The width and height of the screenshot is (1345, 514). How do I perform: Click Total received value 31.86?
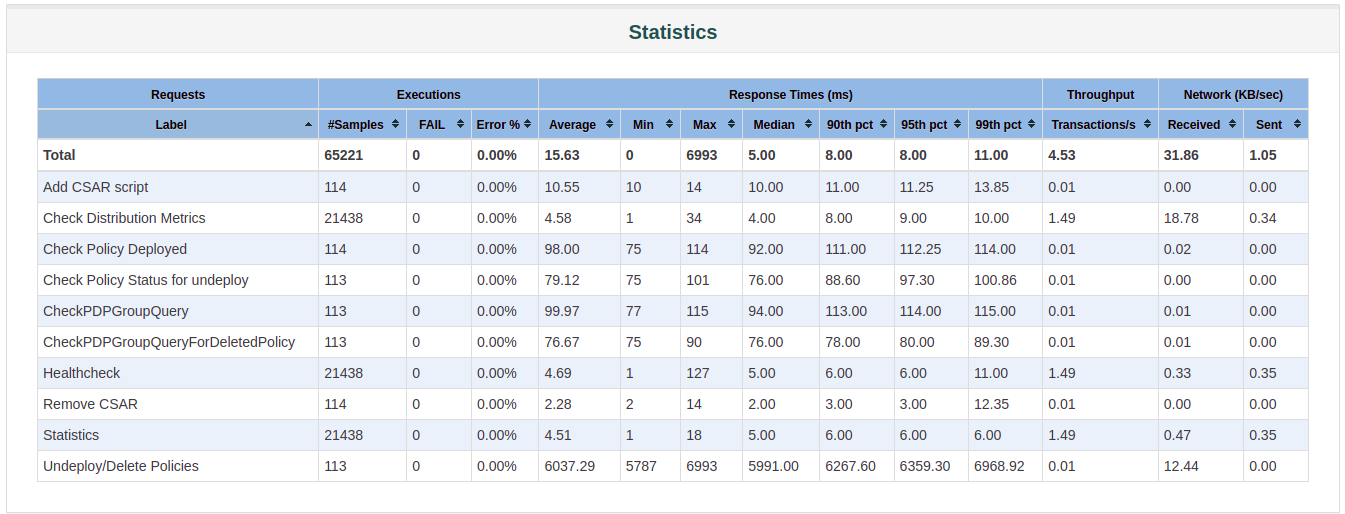1181,155
